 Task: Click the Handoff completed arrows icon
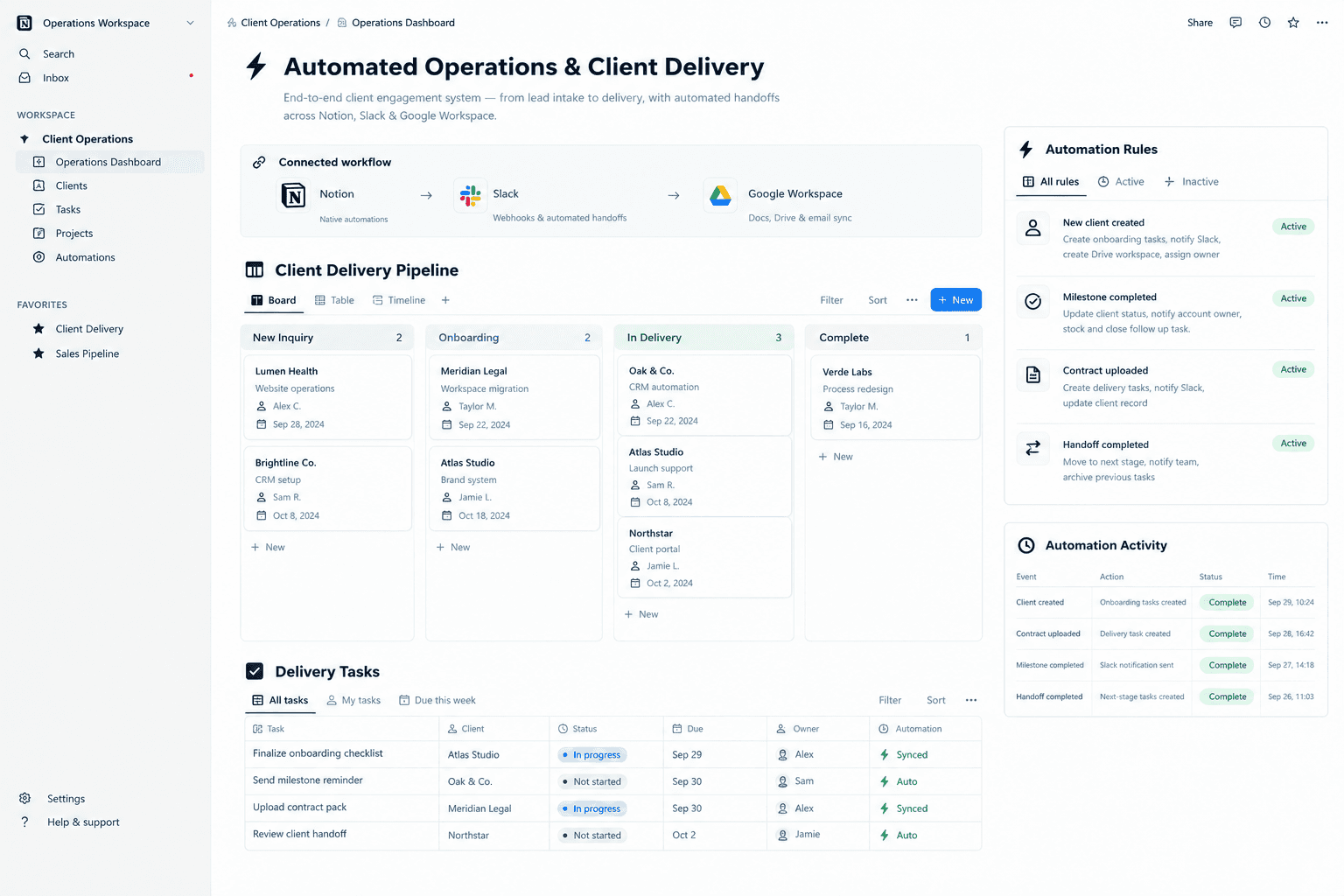[x=1033, y=448]
